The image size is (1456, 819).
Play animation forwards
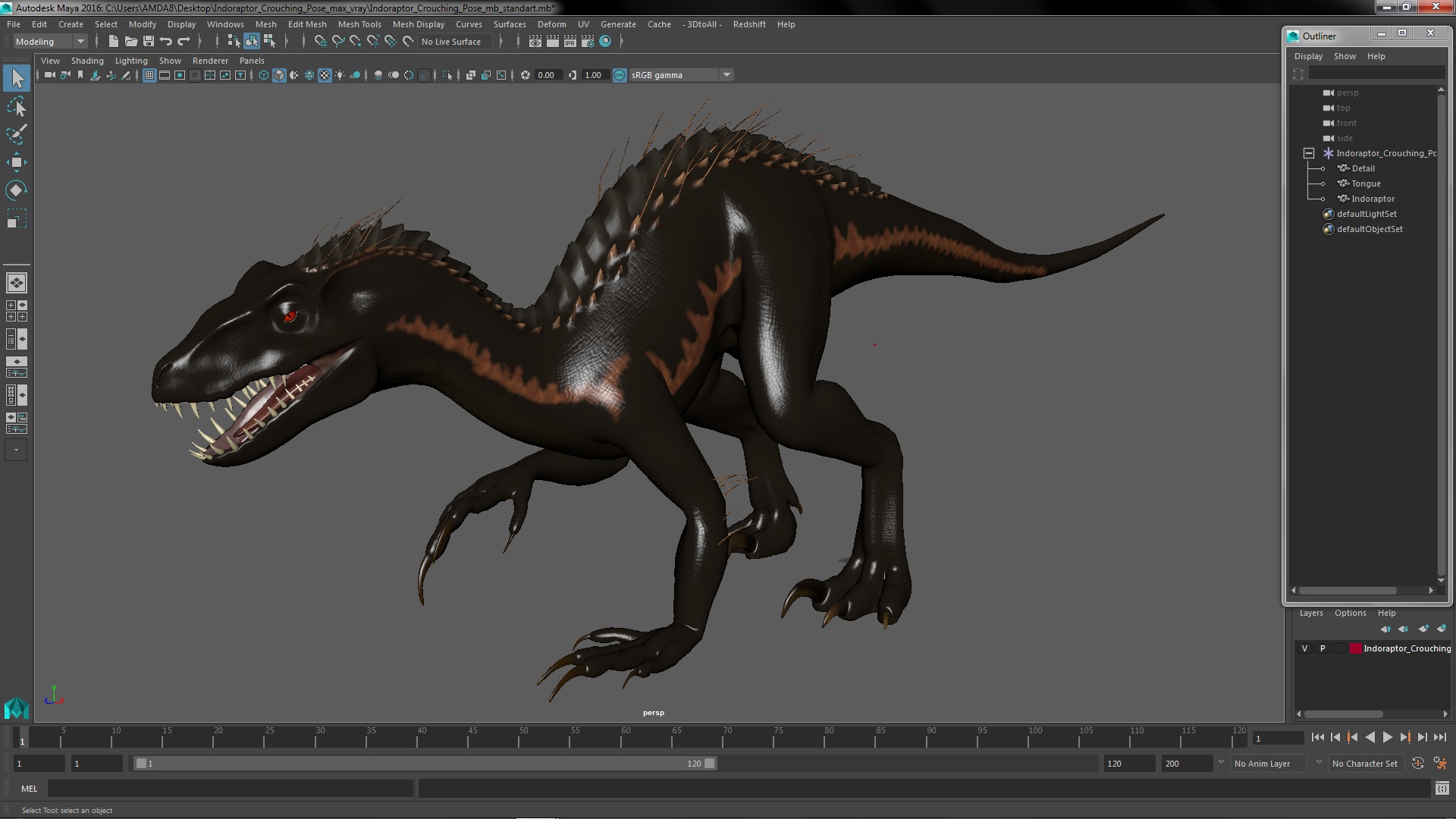(1387, 737)
